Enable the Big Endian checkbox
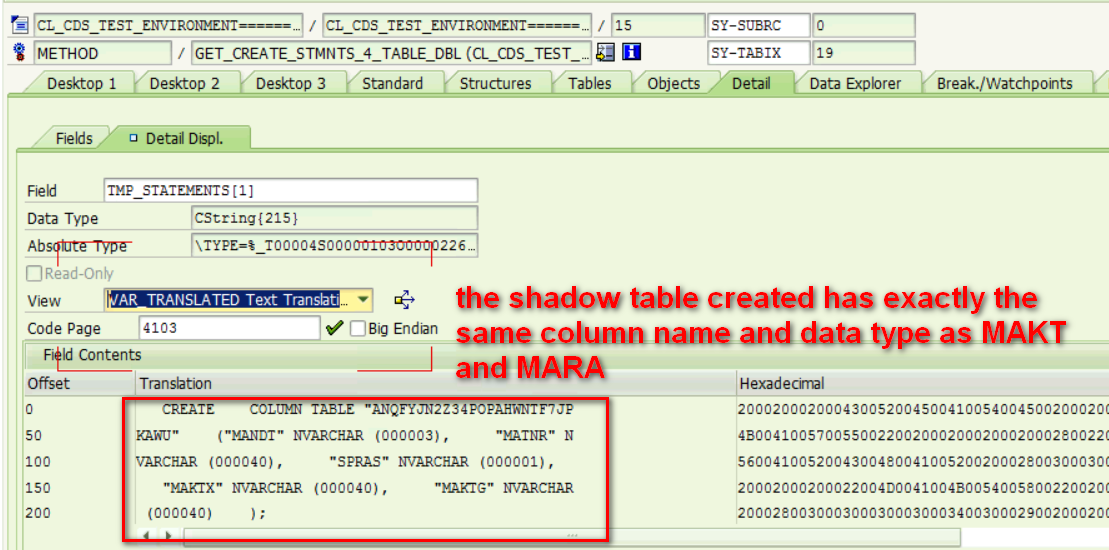 (358, 328)
